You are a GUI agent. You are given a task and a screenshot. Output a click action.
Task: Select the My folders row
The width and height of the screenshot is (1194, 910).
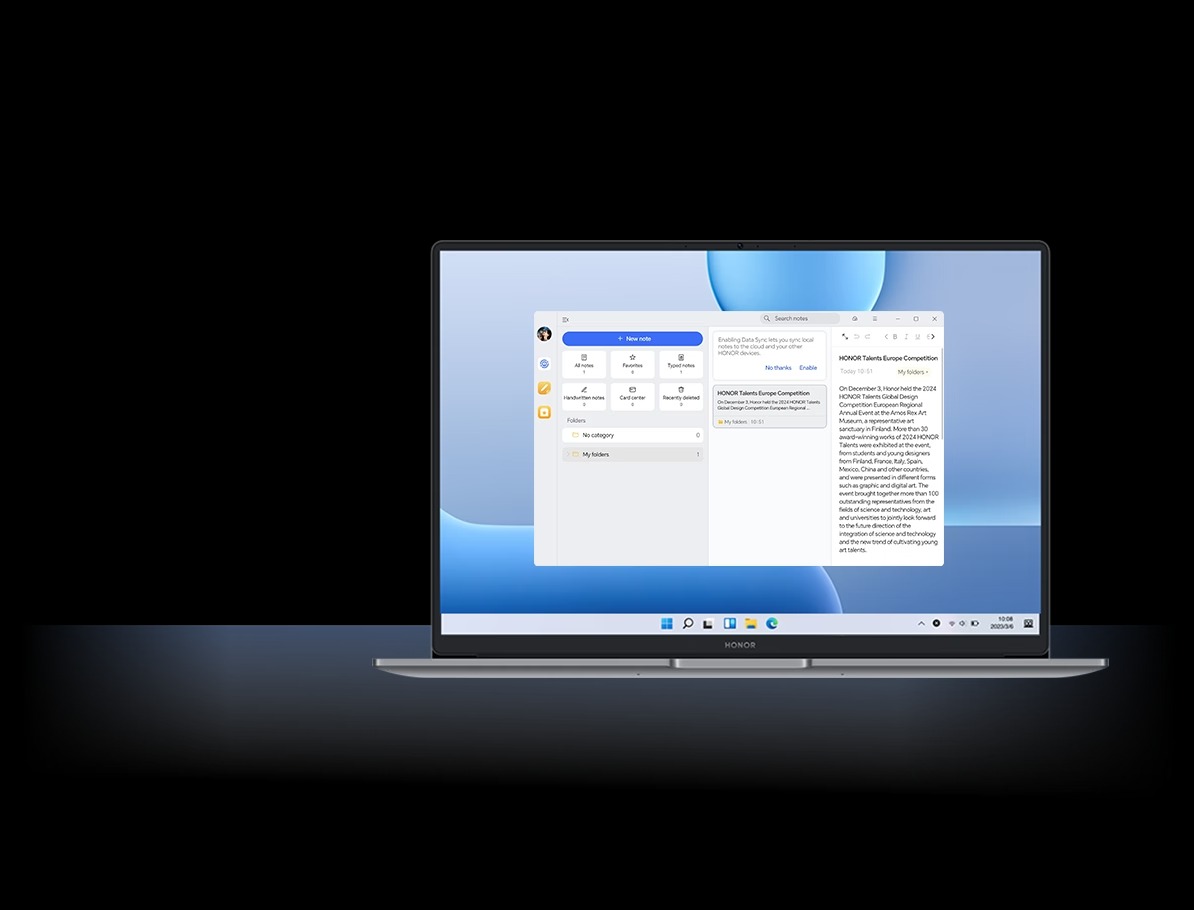click(632, 454)
